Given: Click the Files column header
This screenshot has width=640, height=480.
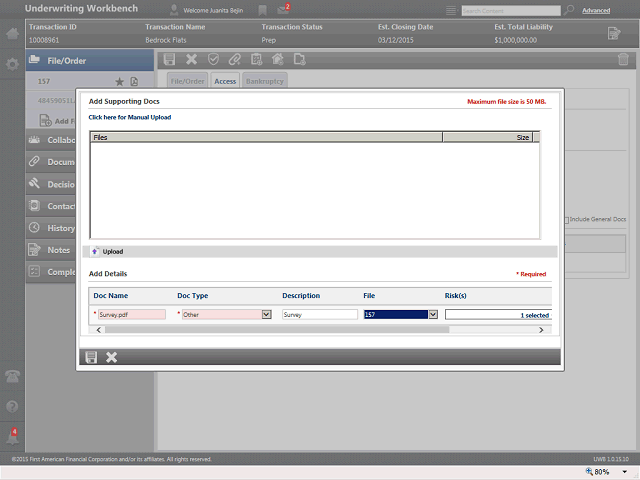Looking at the screenshot, I should (266, 137).
